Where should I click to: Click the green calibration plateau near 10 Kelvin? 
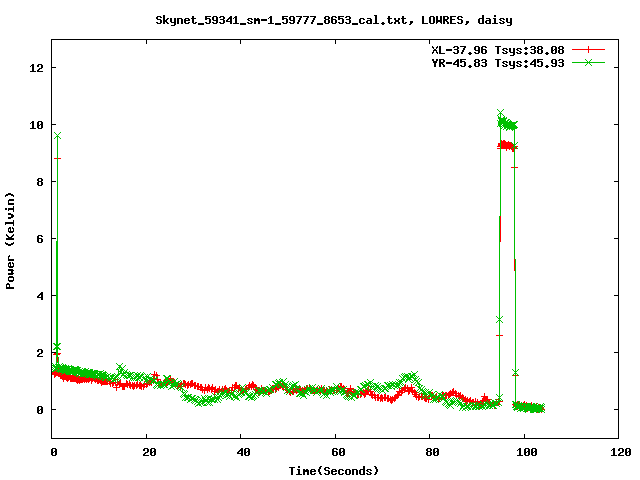(508, 123)
